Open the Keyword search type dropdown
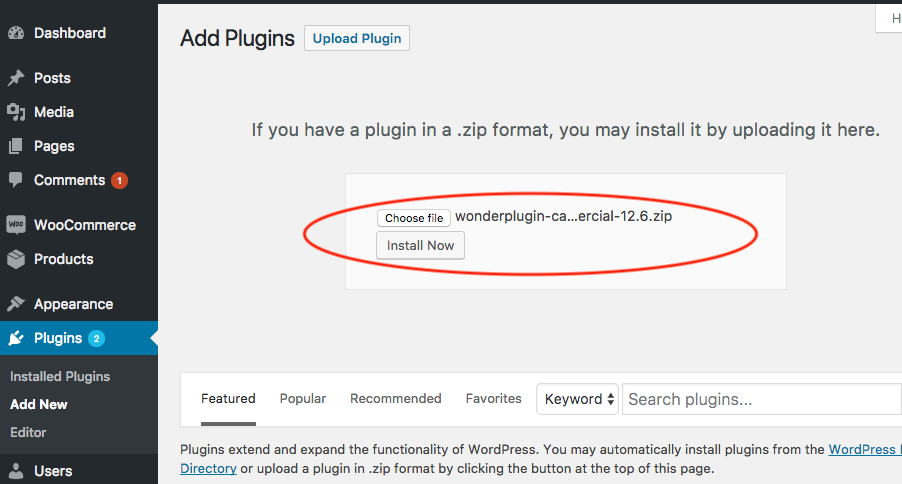 coord(578,399)
